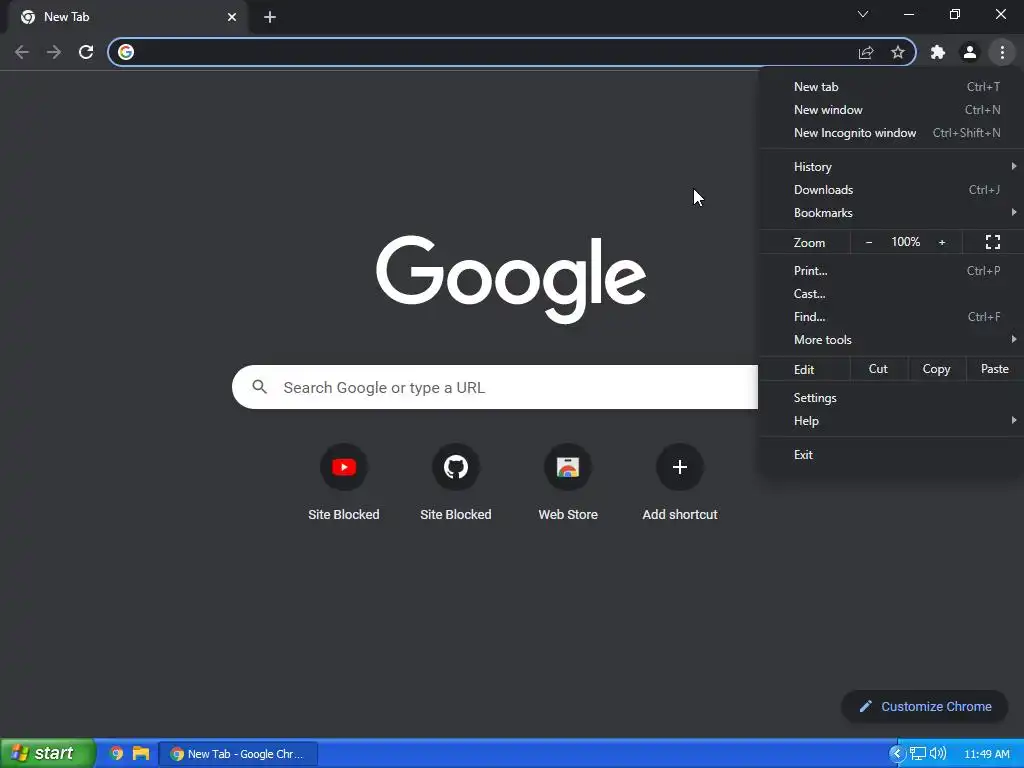This screenshot has width=1024, height=768.
Task: Launch Chrome from quick launch icon
Action: [116, 754]
